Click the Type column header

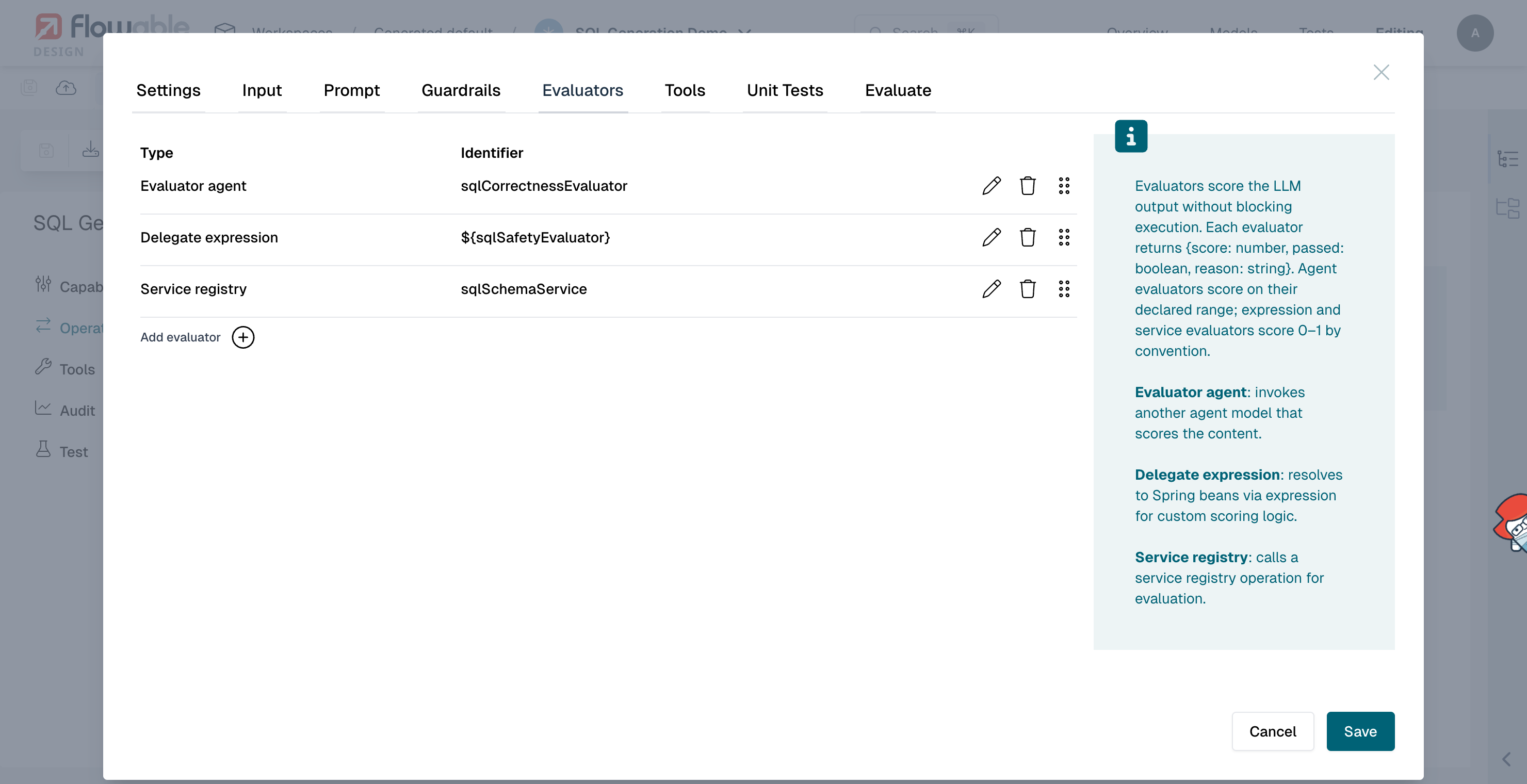156,153
